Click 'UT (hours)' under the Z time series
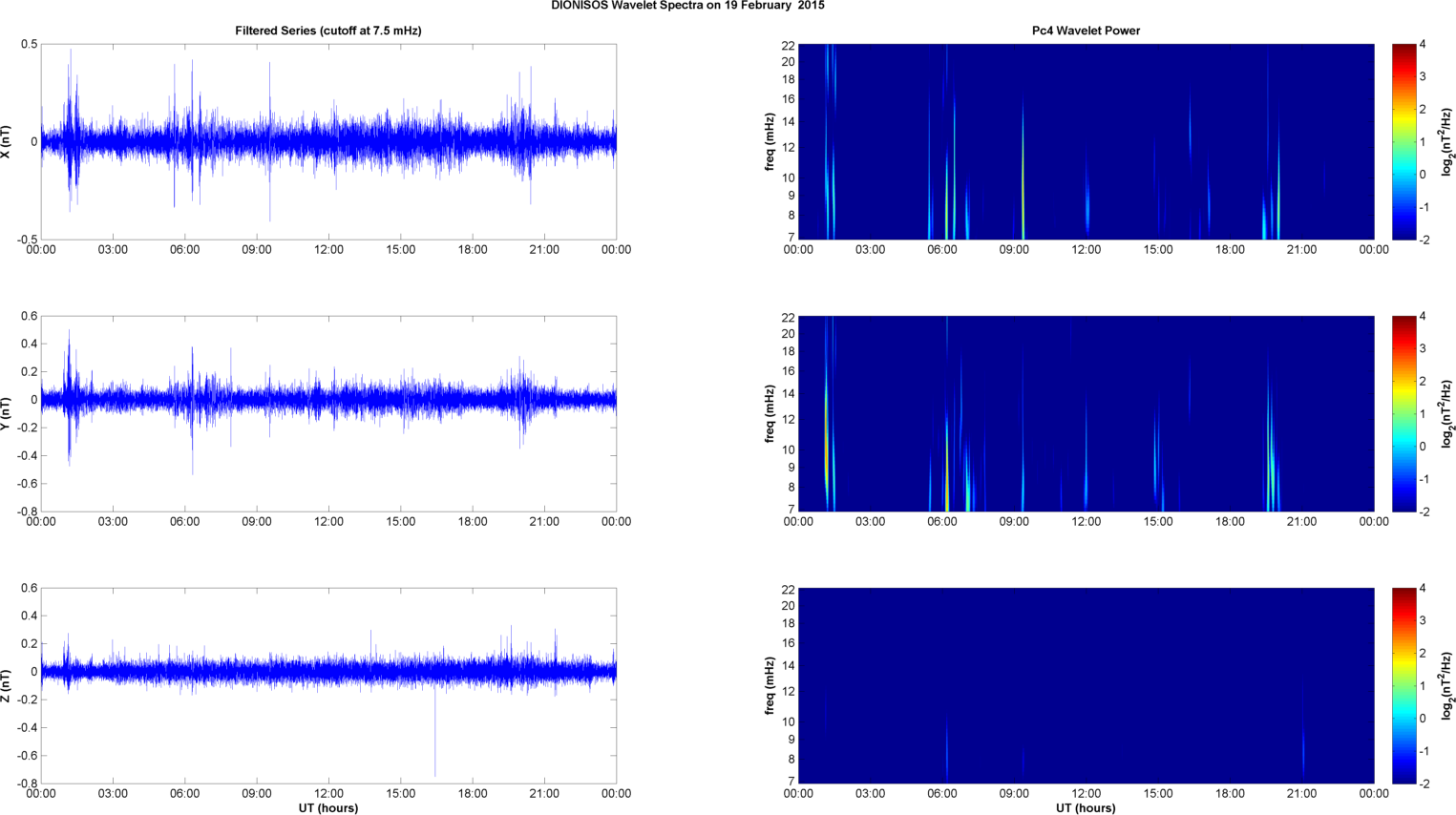This screenshot has width=1456, height=815. 328,808
